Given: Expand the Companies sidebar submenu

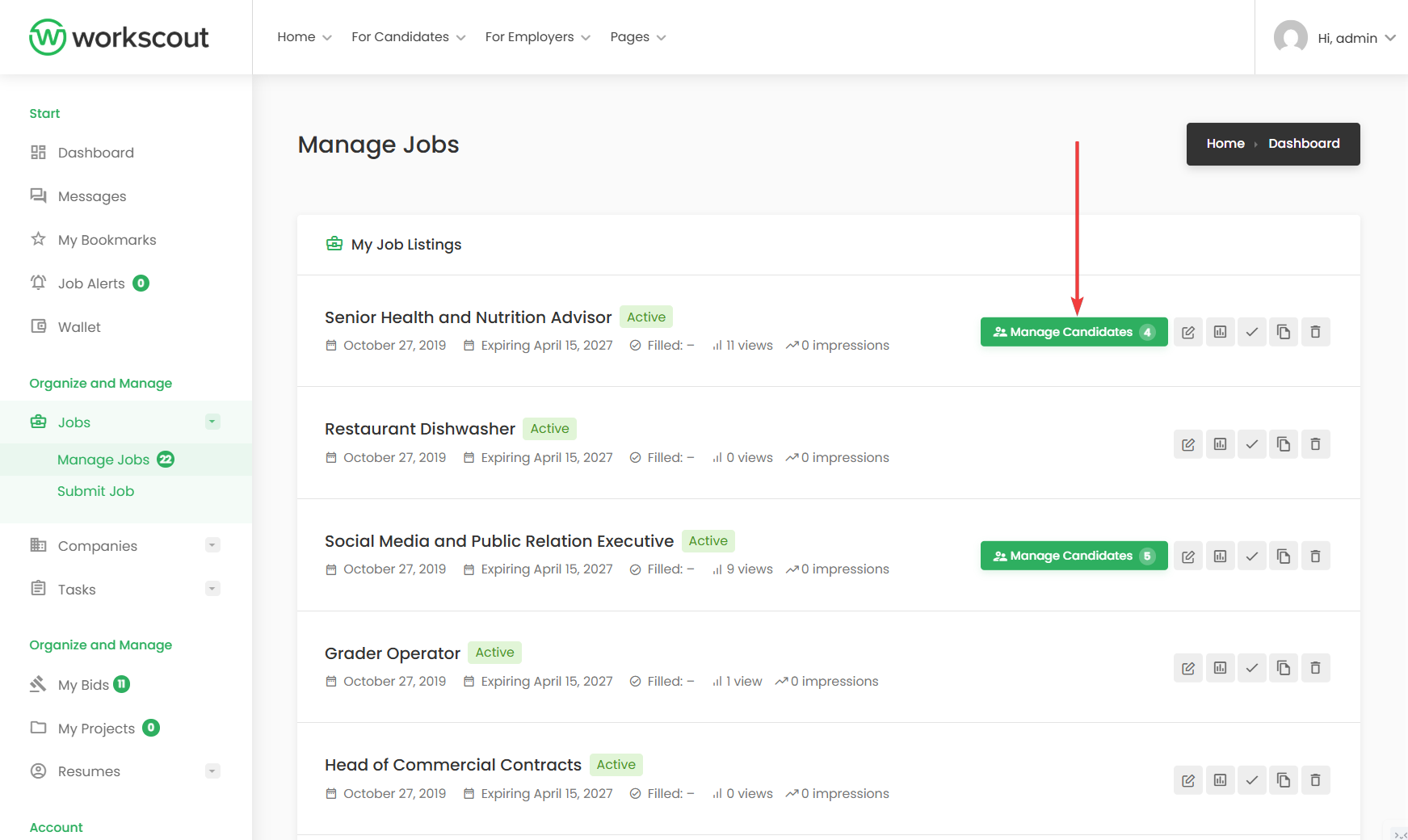Looking at the screenshot, I should click(x=212, y=545).
